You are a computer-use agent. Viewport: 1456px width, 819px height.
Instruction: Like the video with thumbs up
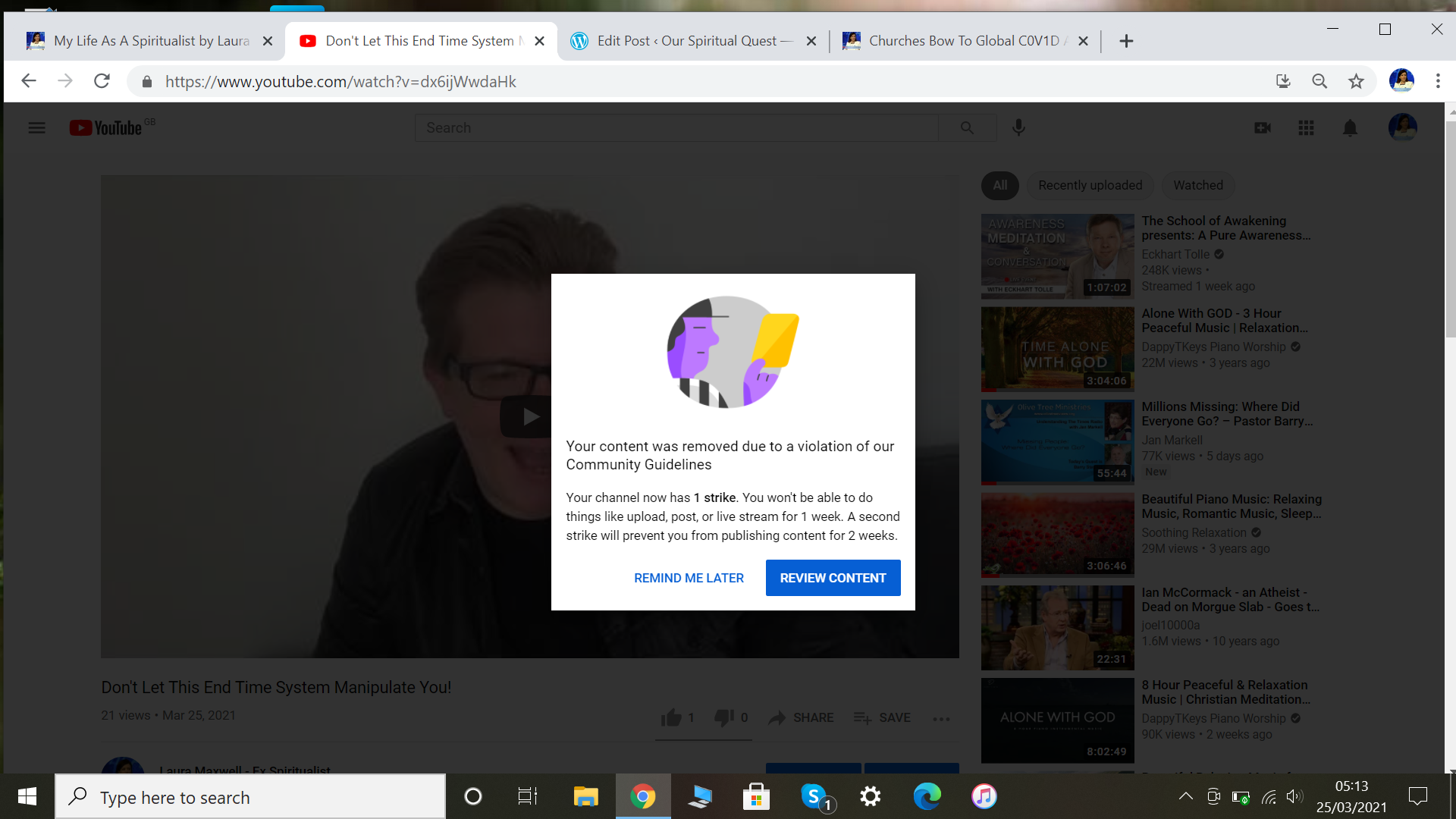pos(671,717)
